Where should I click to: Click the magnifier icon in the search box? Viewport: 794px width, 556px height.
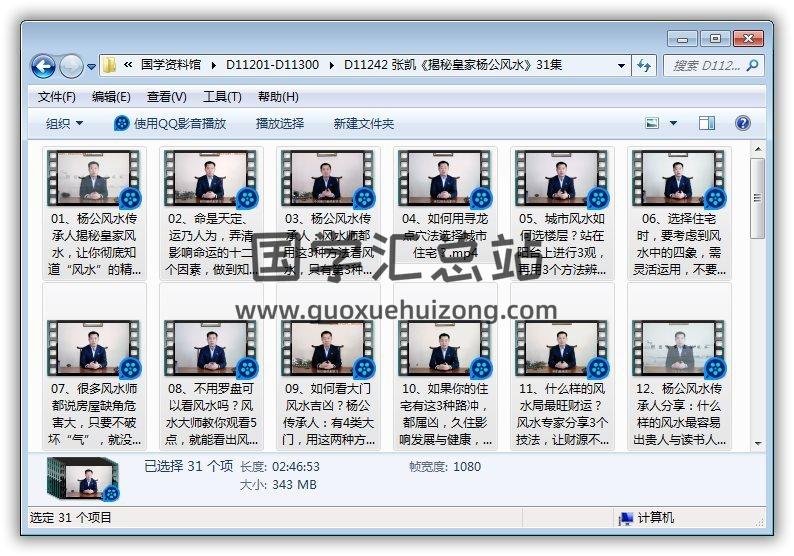click(x=752, y=65)
